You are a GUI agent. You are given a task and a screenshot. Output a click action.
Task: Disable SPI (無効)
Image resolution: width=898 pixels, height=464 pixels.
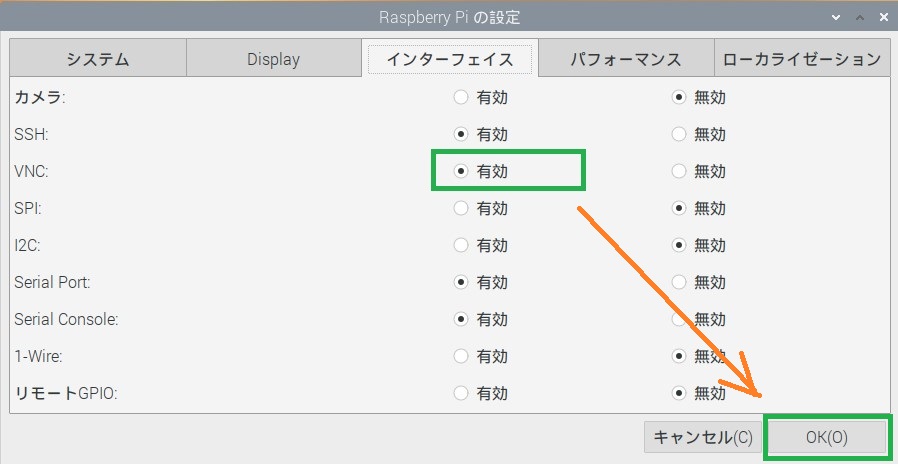(679, 209)
